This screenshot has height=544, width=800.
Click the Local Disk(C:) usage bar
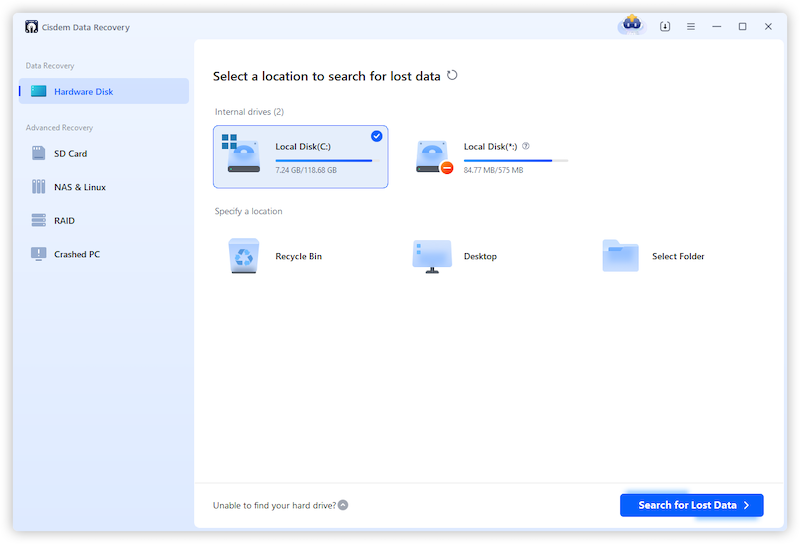click(x=327, y=161)
